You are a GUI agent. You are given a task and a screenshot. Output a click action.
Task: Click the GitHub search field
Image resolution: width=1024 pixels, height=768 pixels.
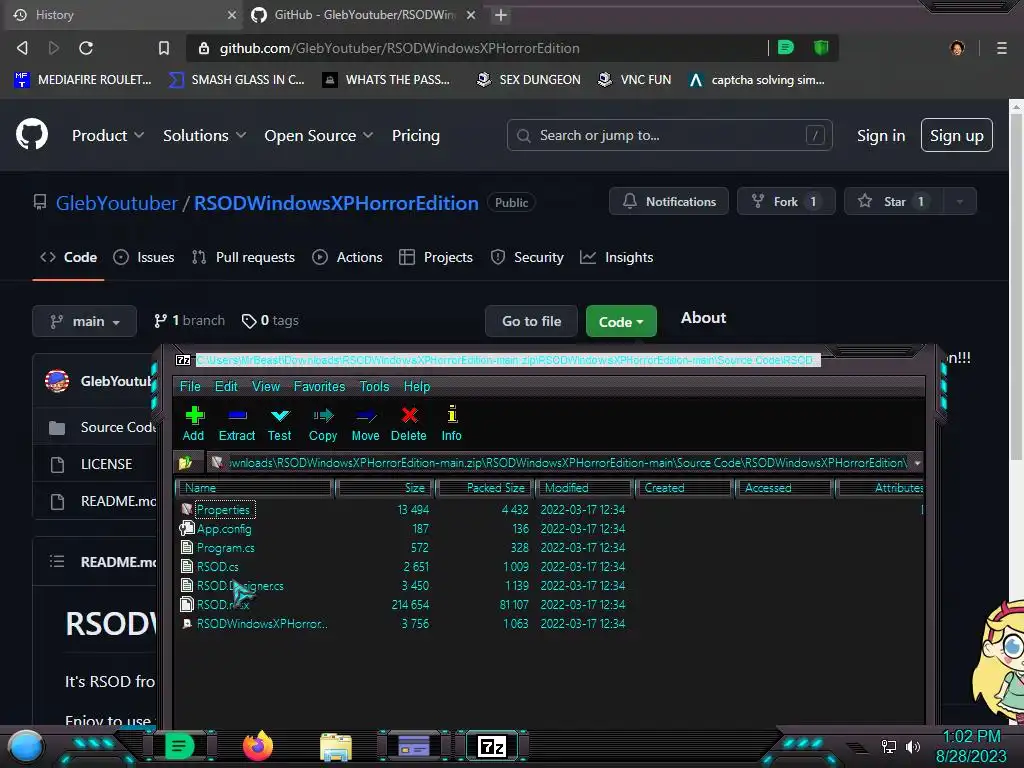coord(669,135)
